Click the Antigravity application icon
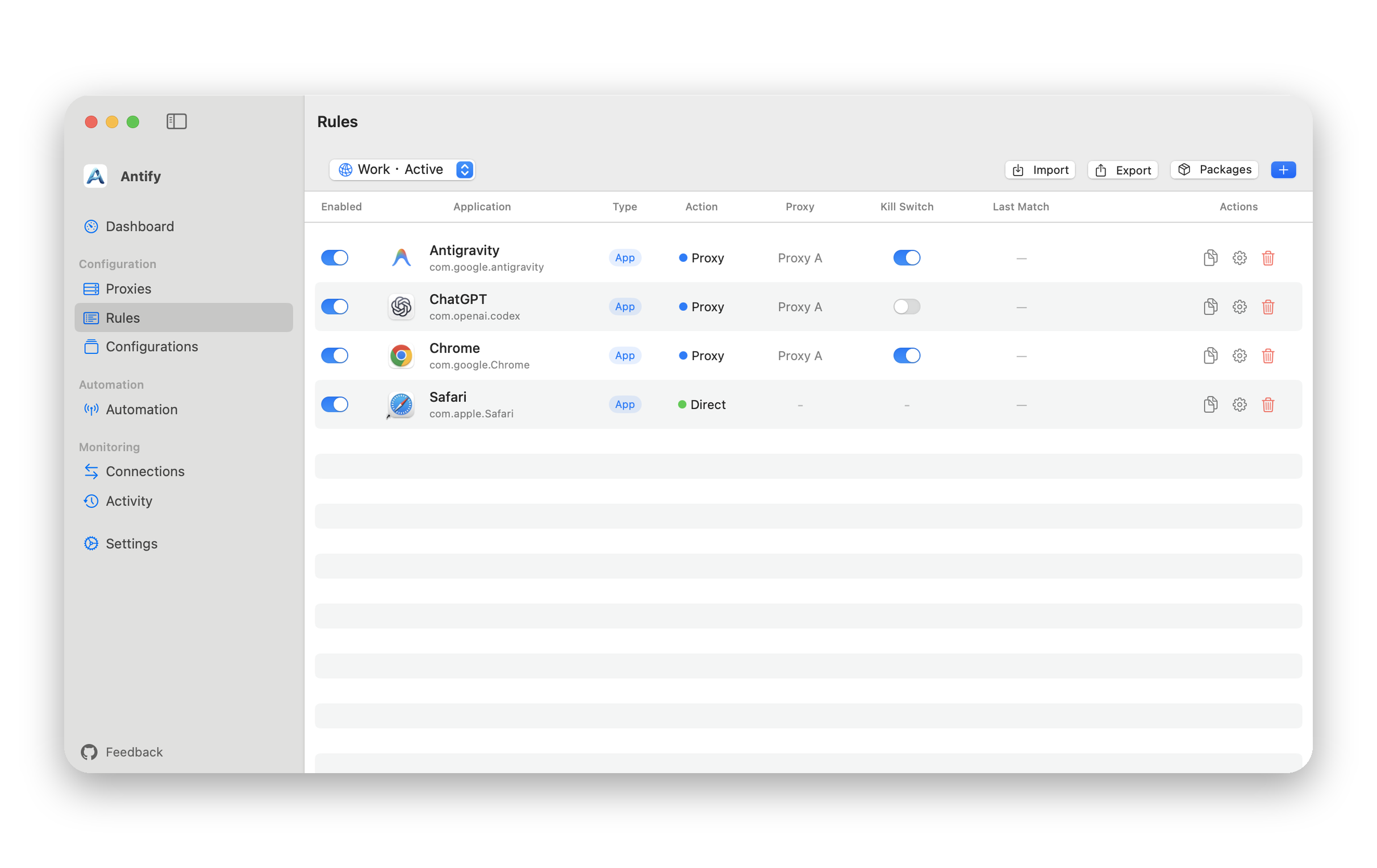The height and width of the screenshot is (868, 1377). click(x=401, y=258)
